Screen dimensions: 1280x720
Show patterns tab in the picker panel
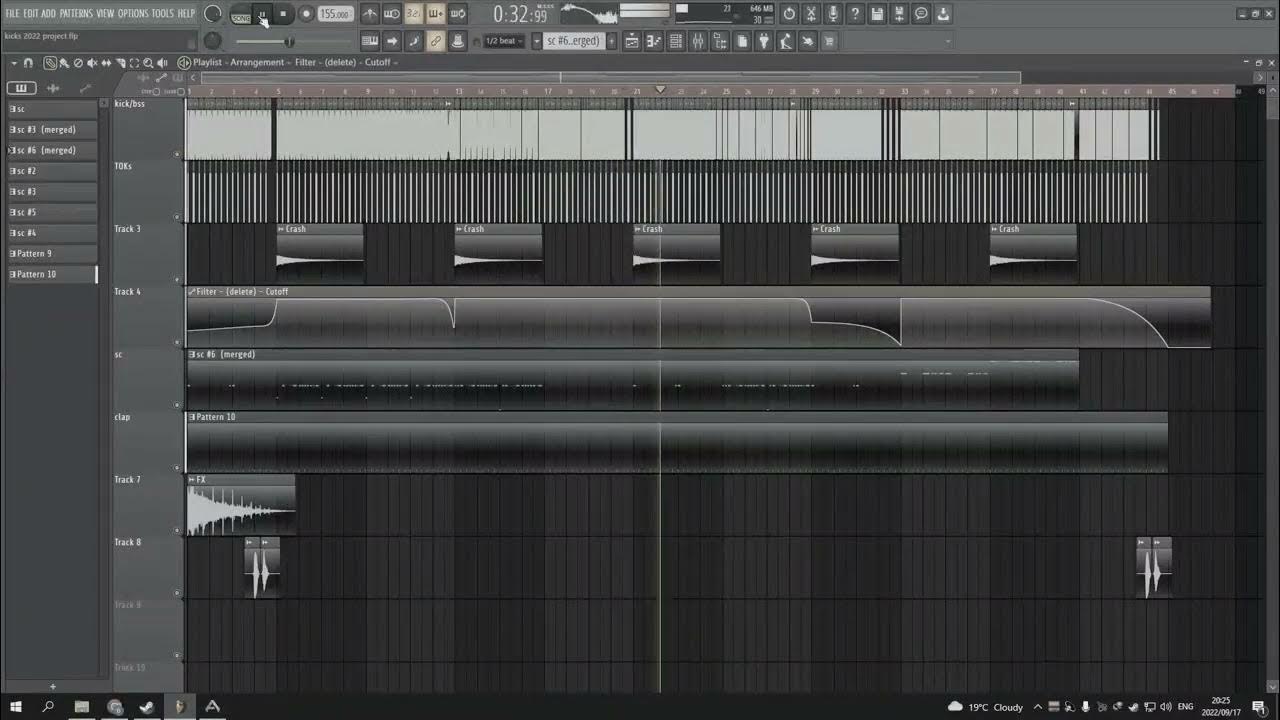coord(21,88)
